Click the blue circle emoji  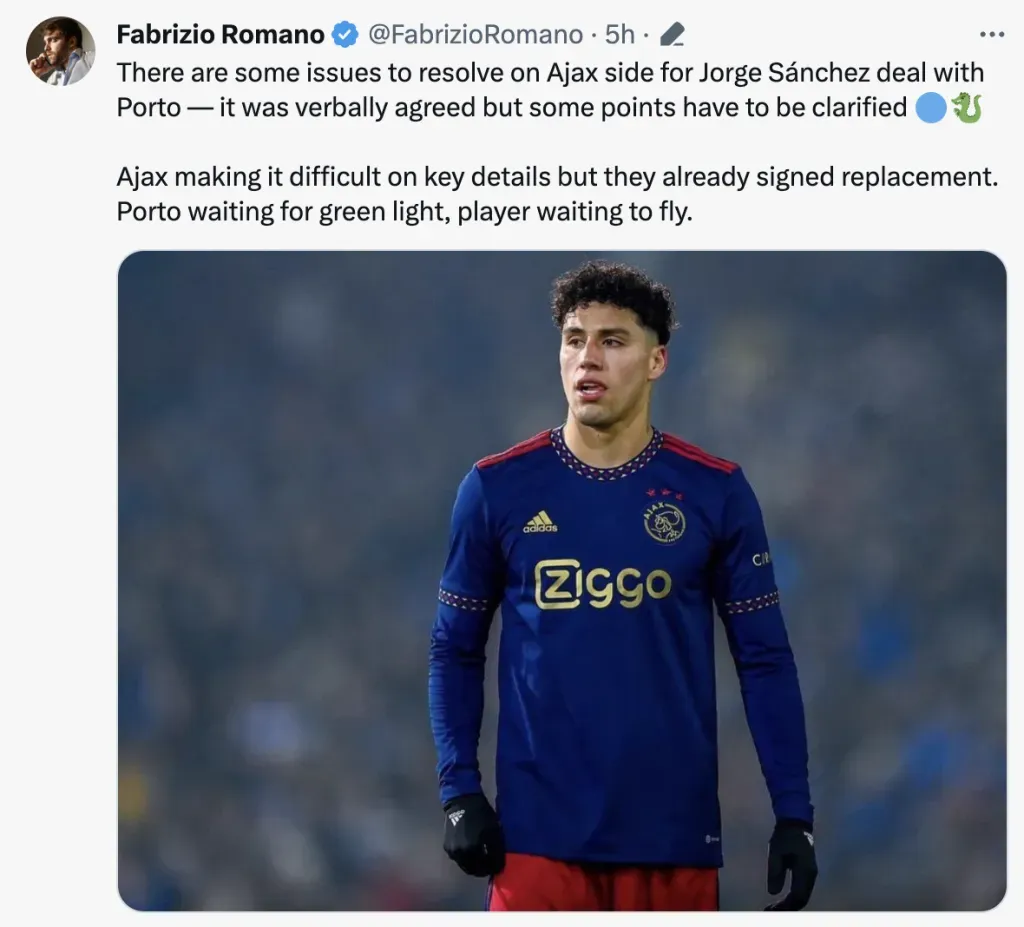pyautogui.click(x=931, y=107)
